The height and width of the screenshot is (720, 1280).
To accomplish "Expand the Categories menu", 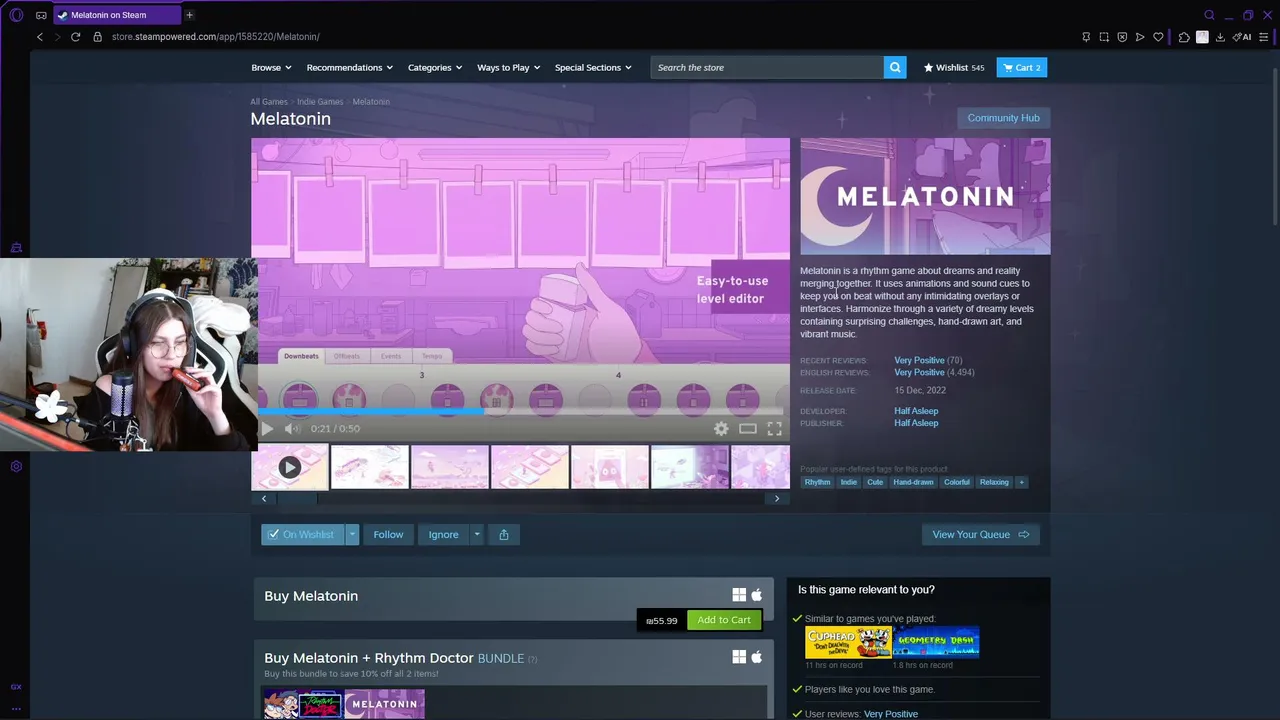I will click(435, 68).
